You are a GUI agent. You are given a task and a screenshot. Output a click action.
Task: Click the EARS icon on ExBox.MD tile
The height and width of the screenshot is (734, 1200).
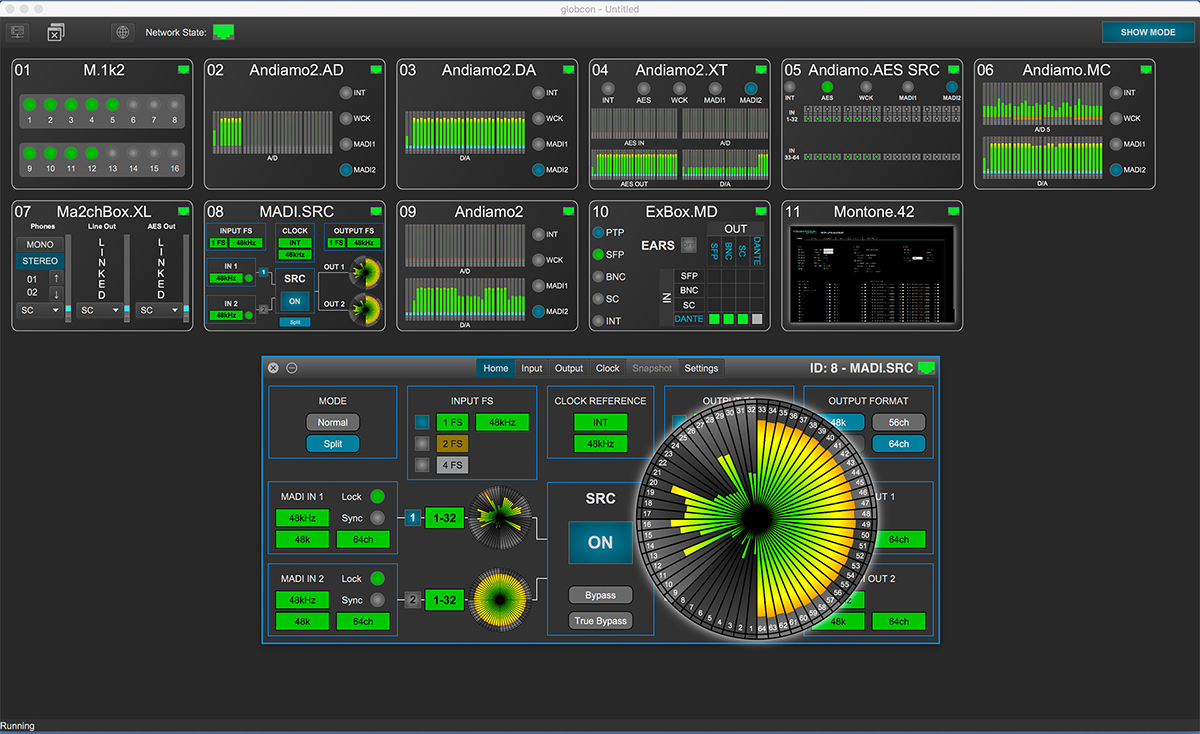[688, 245]
